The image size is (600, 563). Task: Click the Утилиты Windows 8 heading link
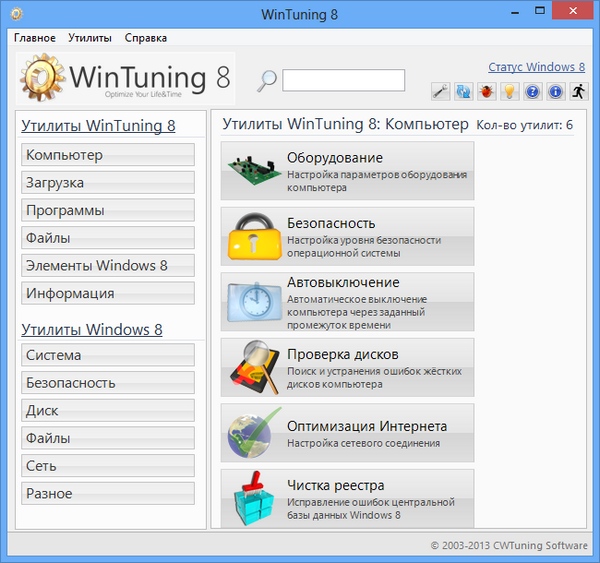(x=92, y=330)
